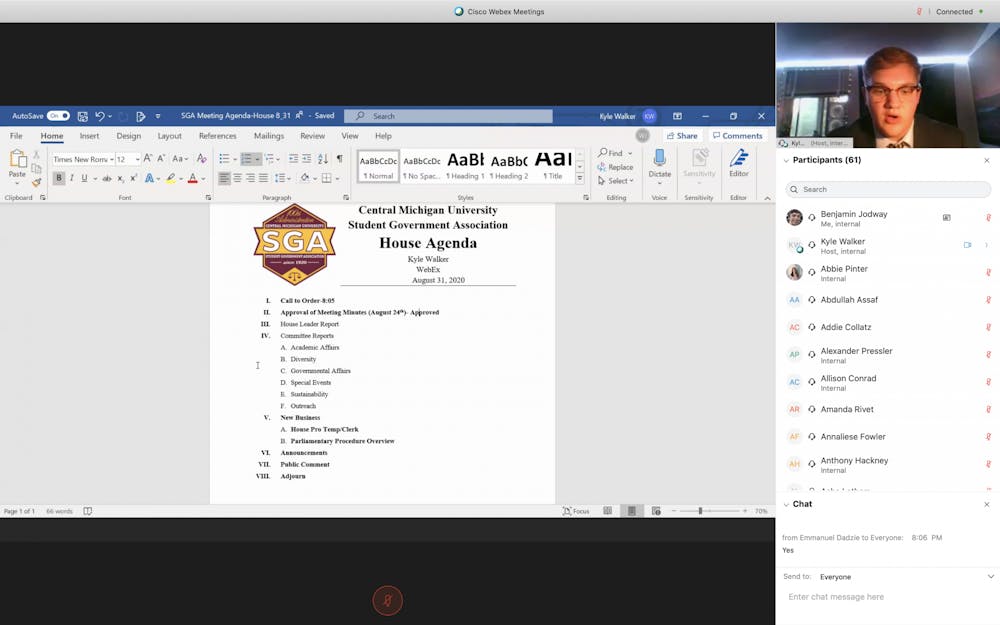Open the References ribbon tab
1000x625 pixels.
pos(217,136)
